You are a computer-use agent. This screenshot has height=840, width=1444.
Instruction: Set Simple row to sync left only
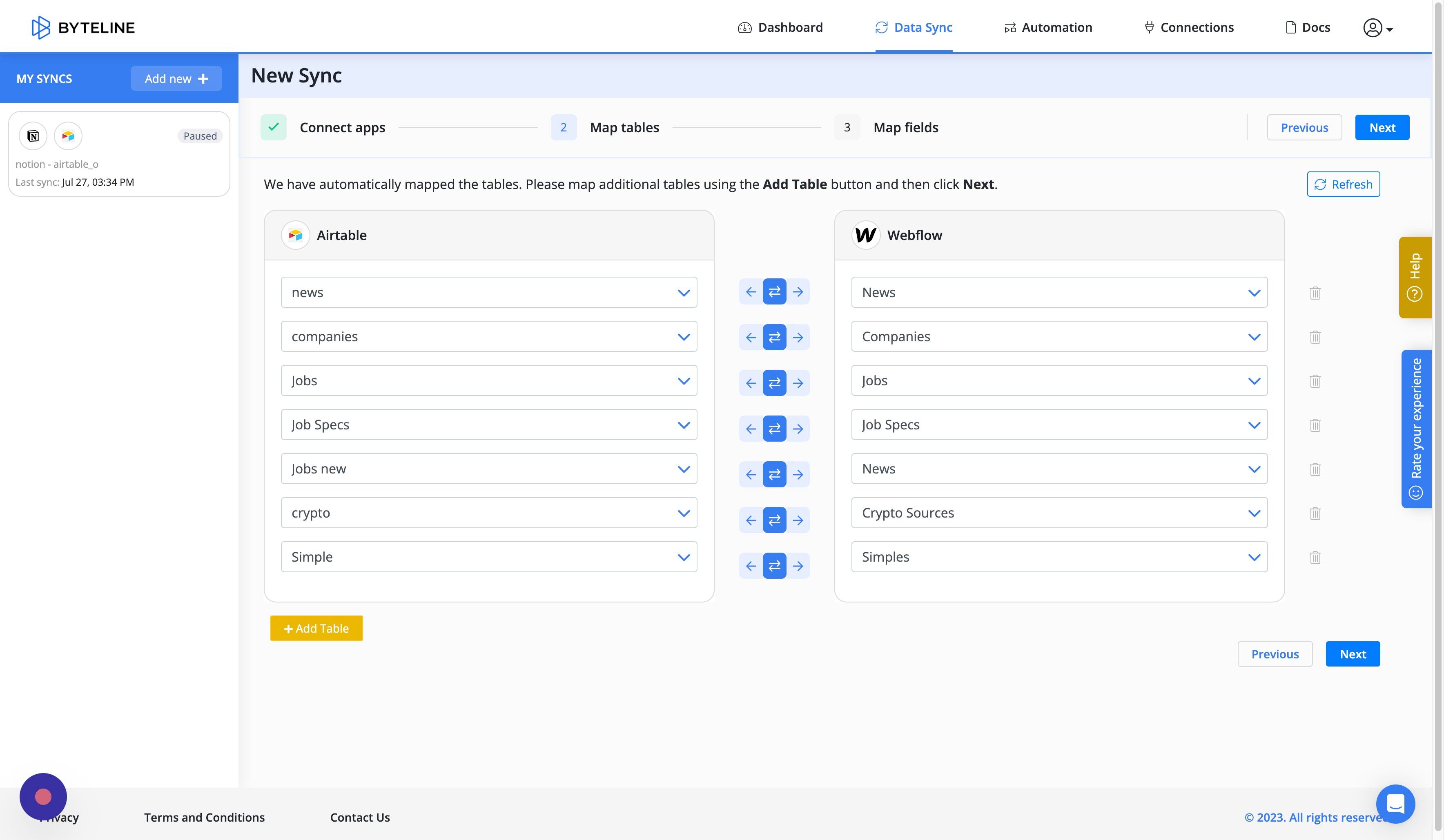[x=751, y=566]
